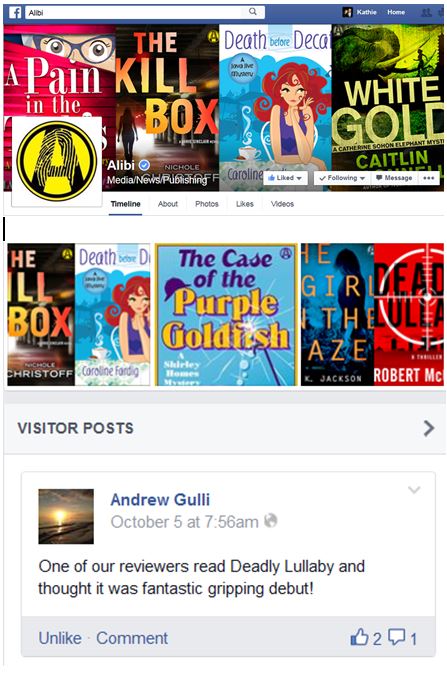Click the Message button
The image size is (447, 675).
tap(394, 178)
